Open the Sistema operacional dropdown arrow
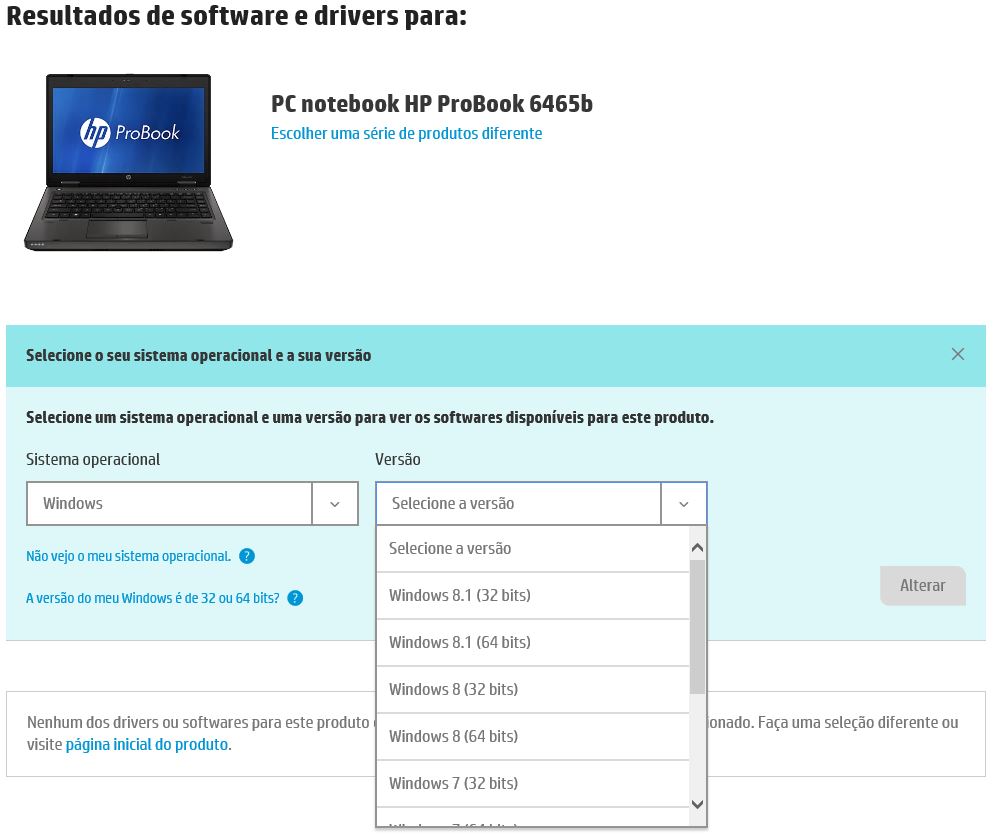This screenshot has width=995, height=837. click(x=335, y=504)
